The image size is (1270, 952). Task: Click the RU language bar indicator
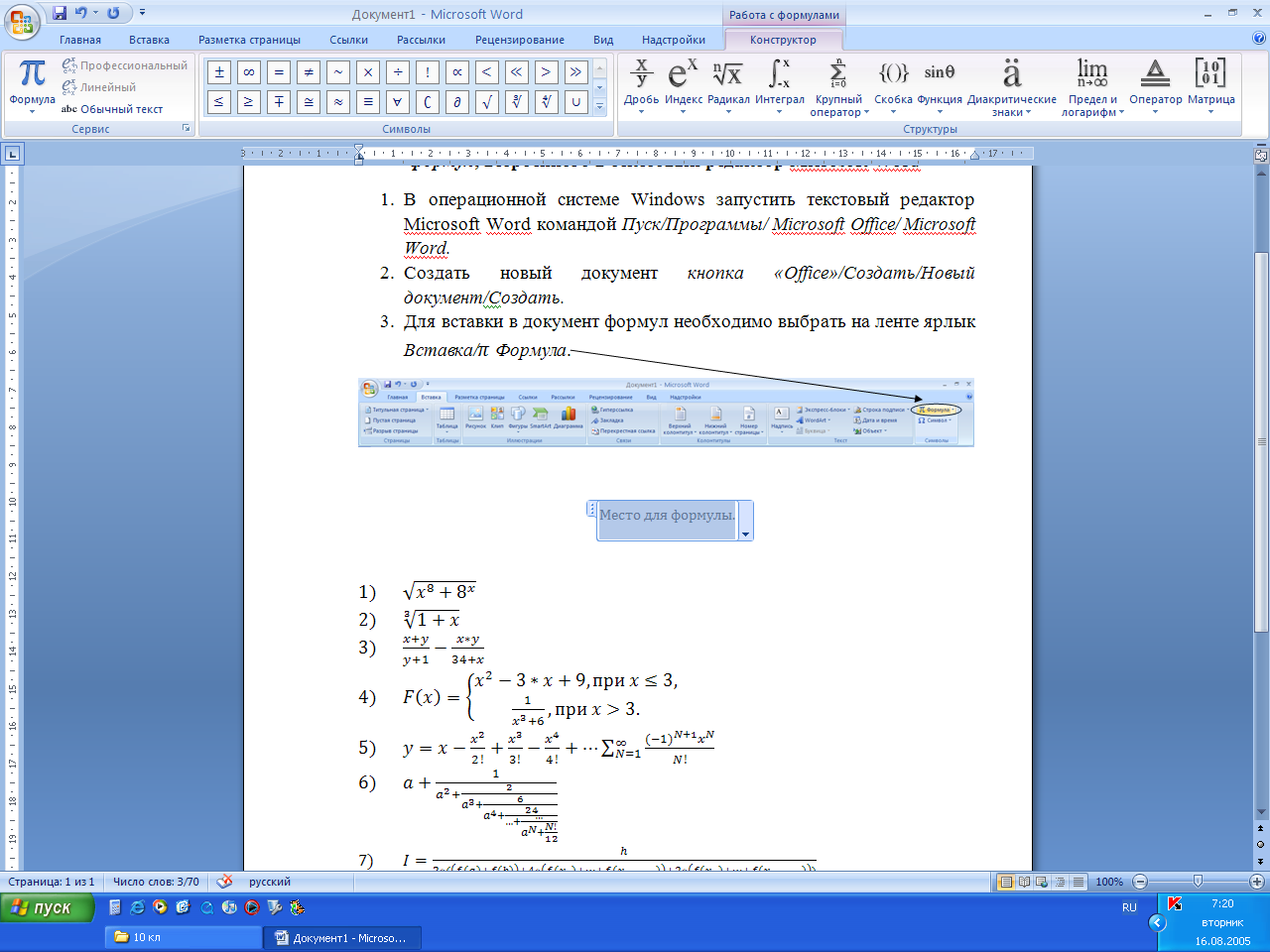1129,907
